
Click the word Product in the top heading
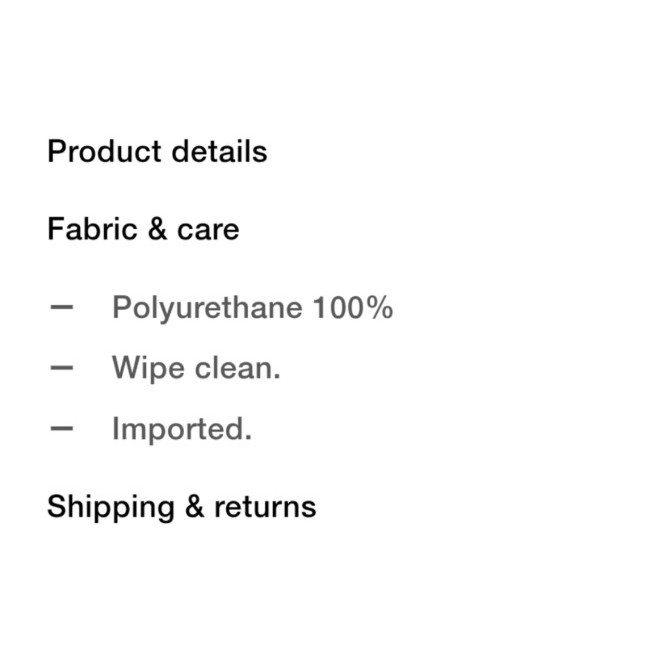click(104, 151)
